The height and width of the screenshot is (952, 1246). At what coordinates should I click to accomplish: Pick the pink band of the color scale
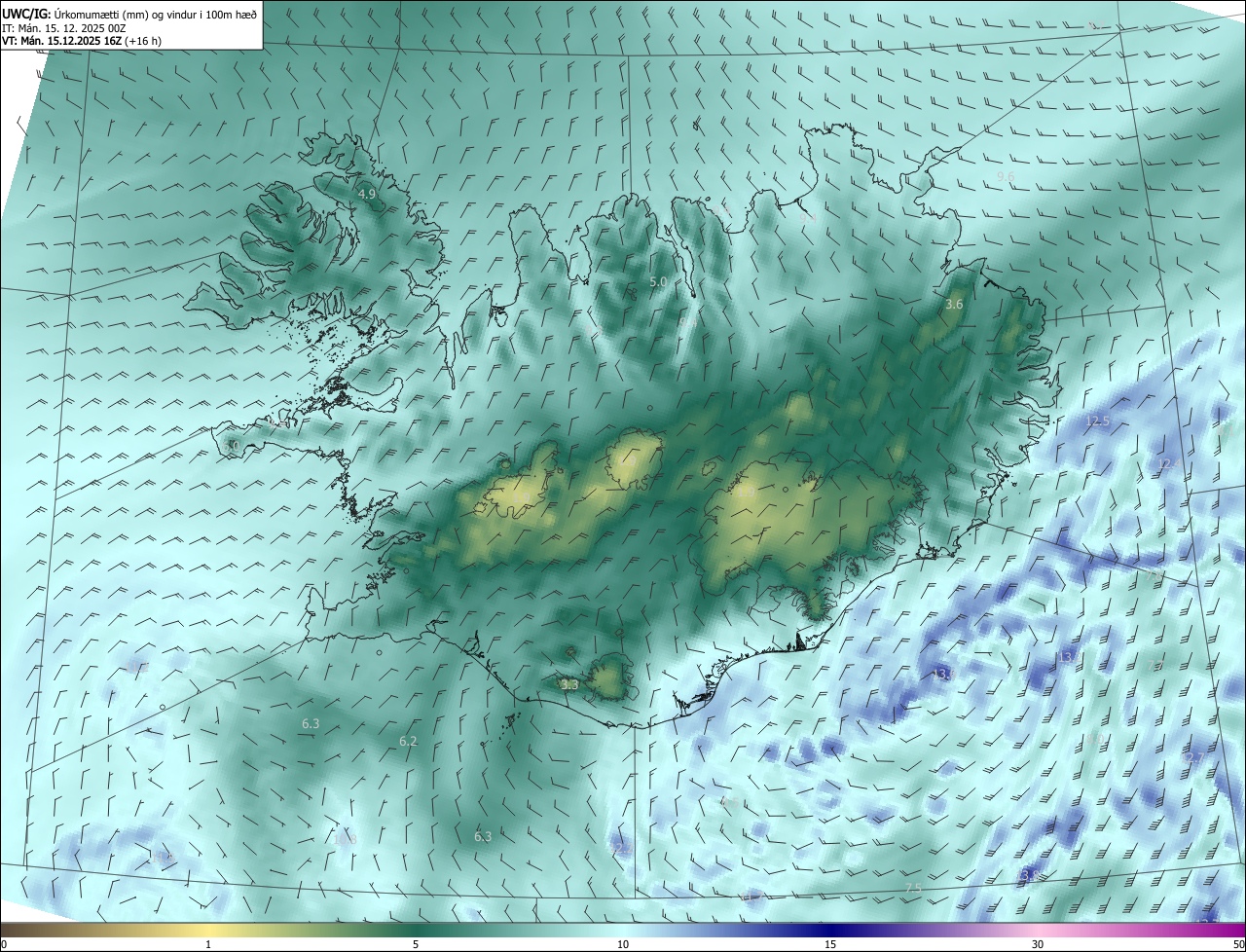point(1038,931)
